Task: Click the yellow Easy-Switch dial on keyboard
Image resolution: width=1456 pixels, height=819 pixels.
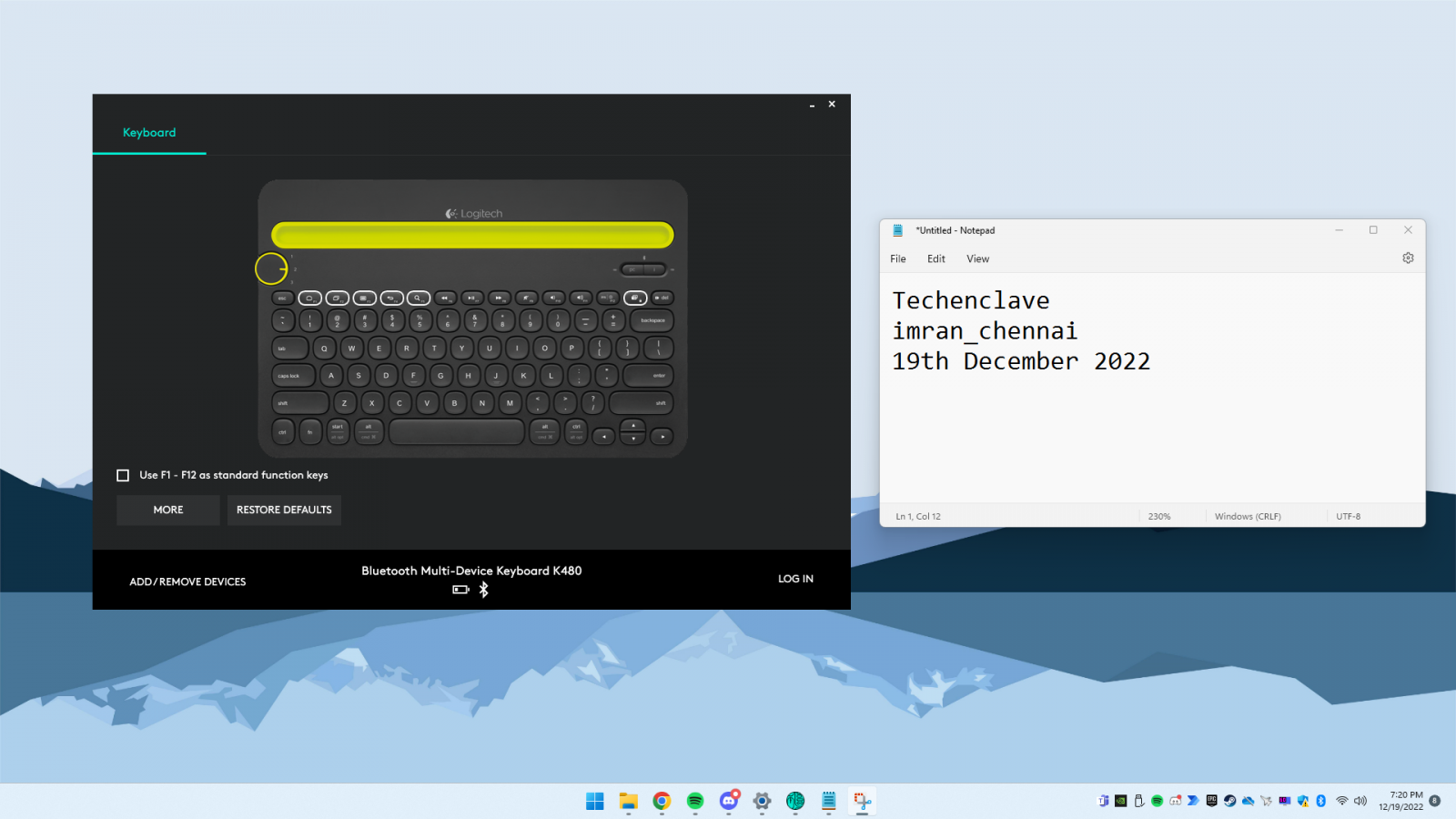Action: point(271,268)
